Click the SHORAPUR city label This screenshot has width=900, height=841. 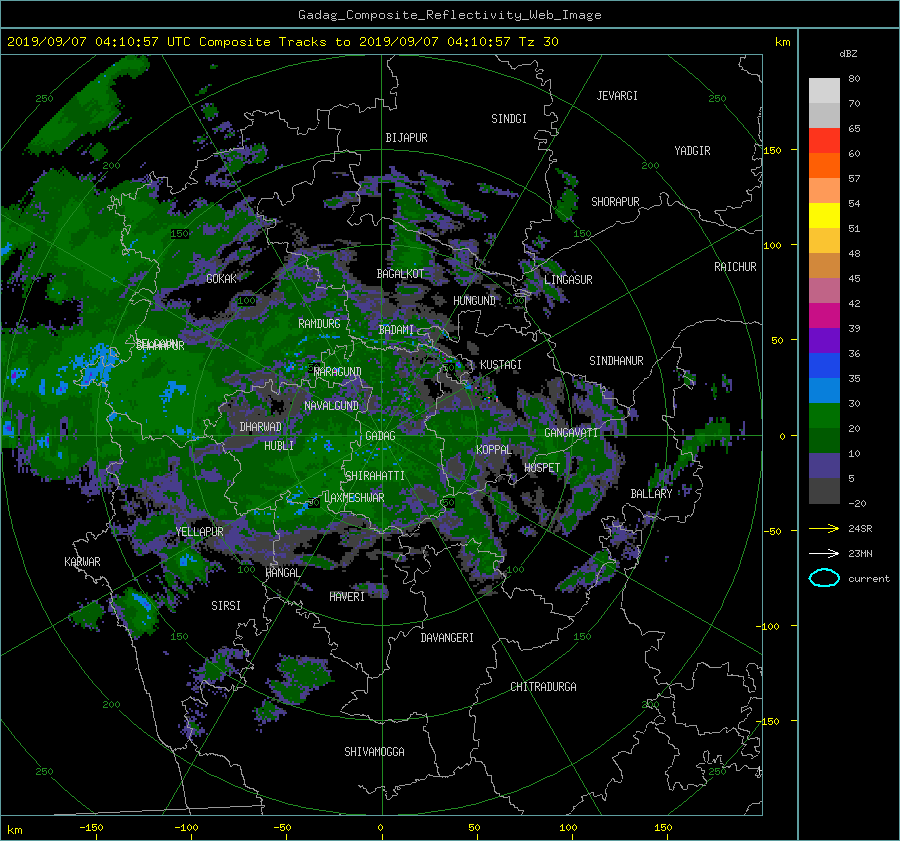pyautogui.click(x=615, y=202)
